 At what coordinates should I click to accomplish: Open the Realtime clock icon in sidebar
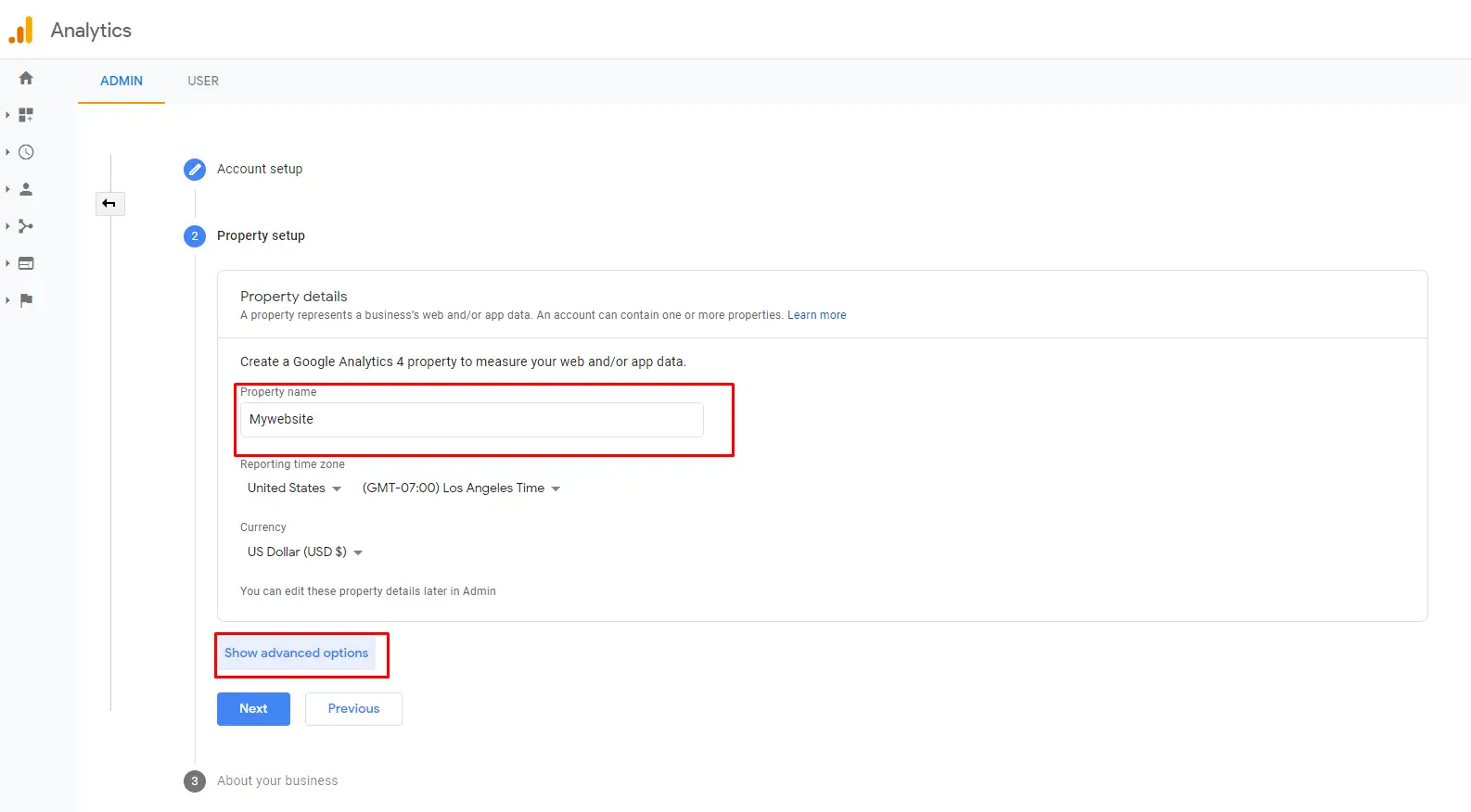[26, 152]
